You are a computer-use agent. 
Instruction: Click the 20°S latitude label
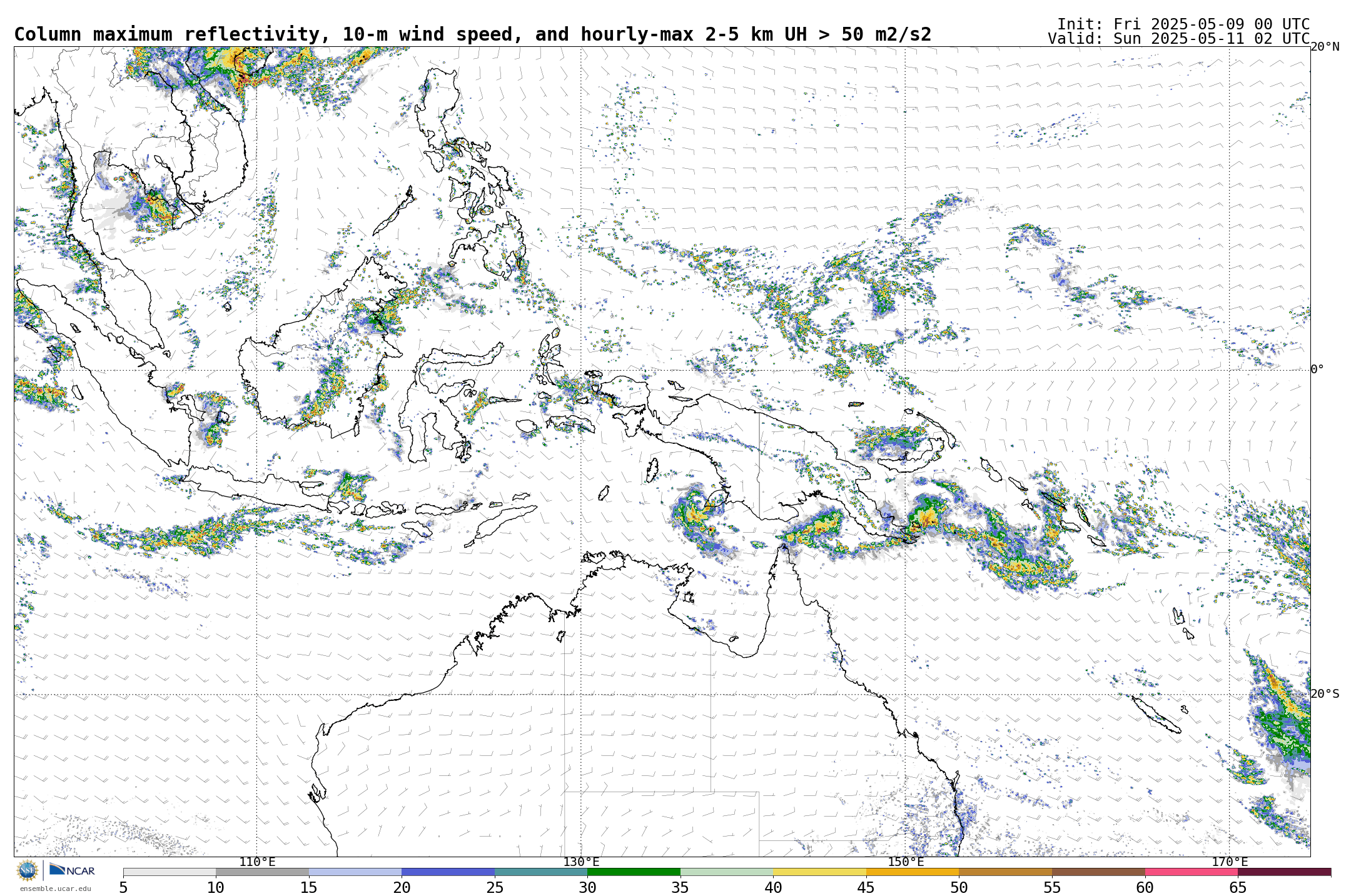pos(1325,694)
